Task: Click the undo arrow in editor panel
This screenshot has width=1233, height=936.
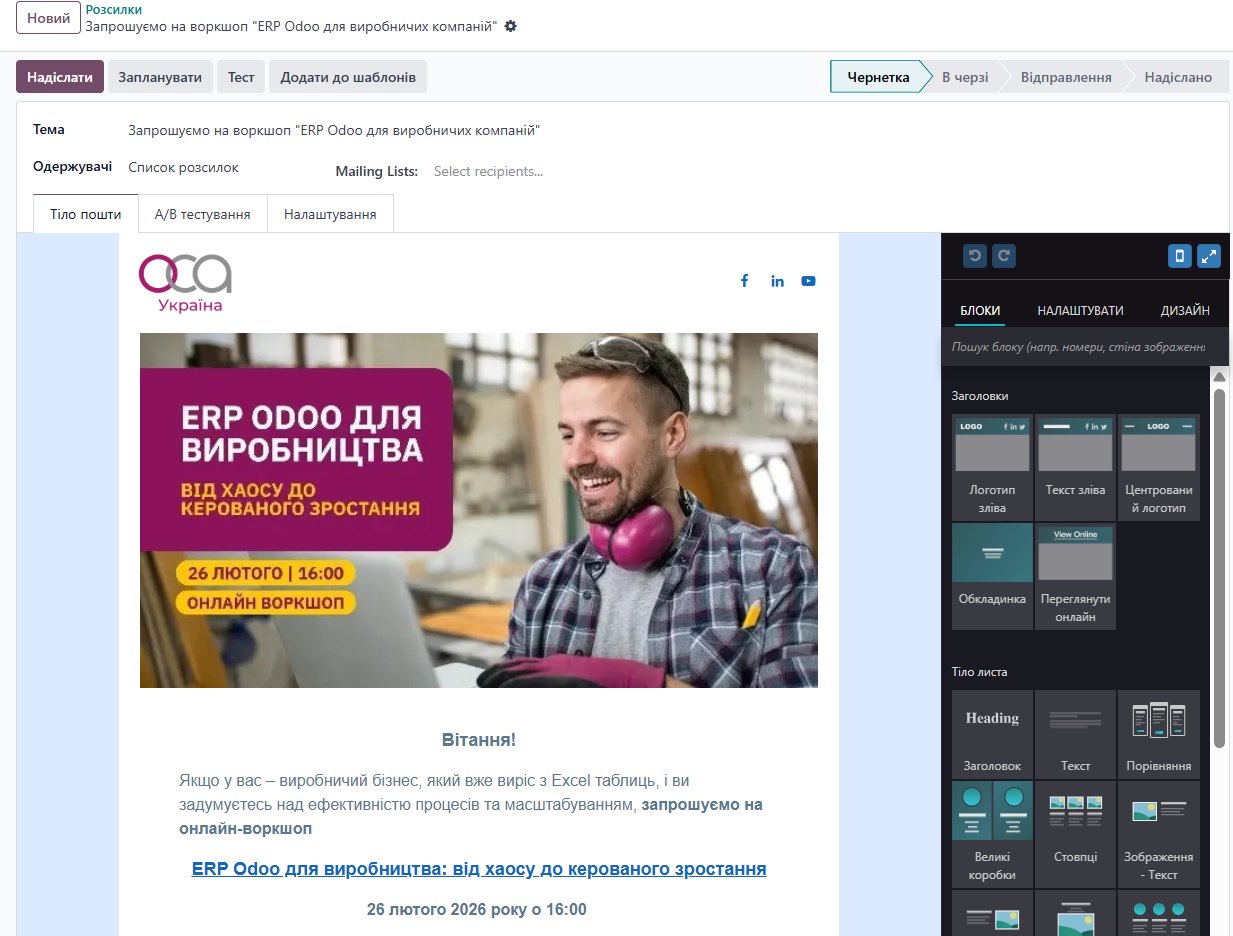Action: pos(975,256)
